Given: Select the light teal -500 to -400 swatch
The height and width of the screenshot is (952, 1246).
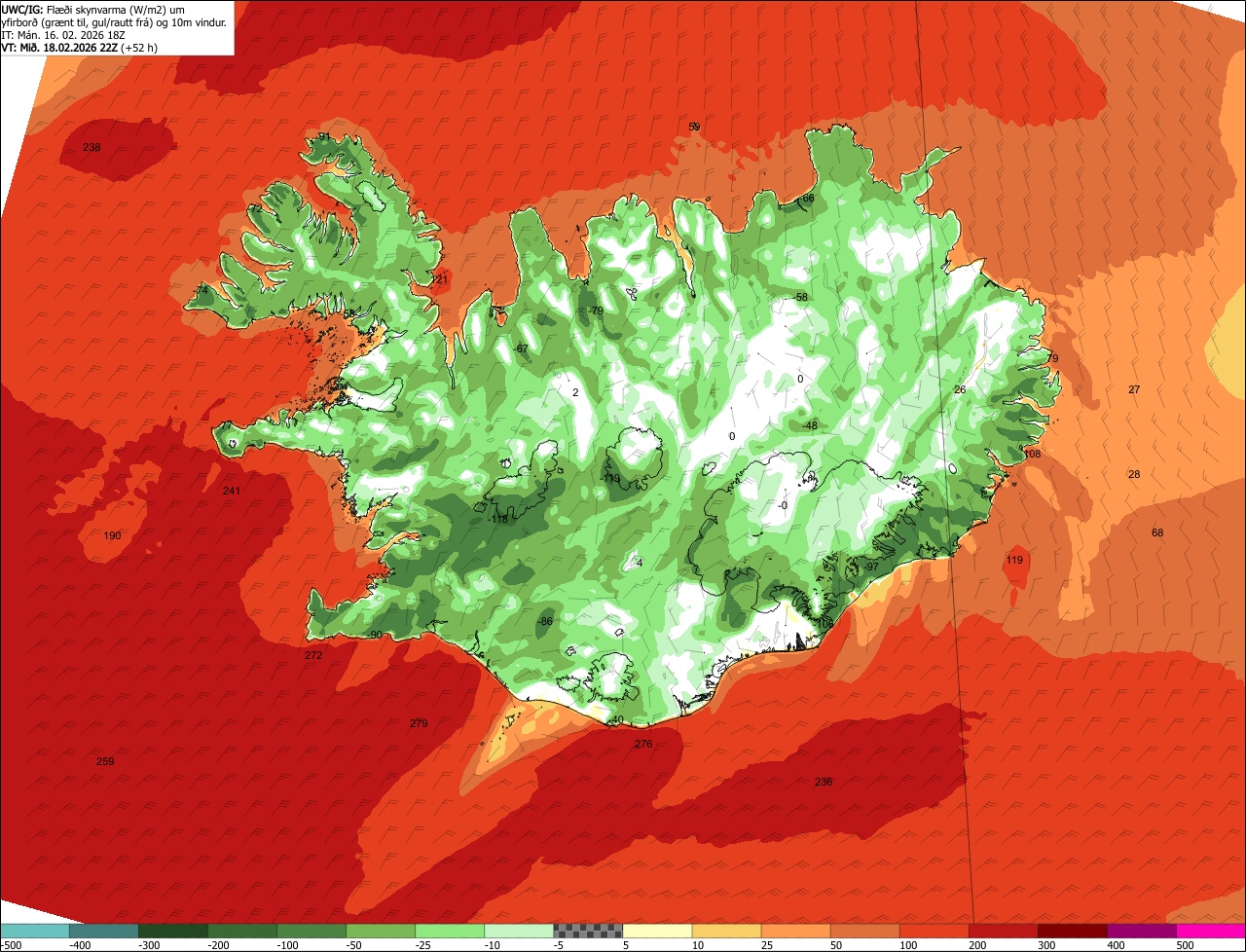Looking at the screenshot, I should 34,930.
